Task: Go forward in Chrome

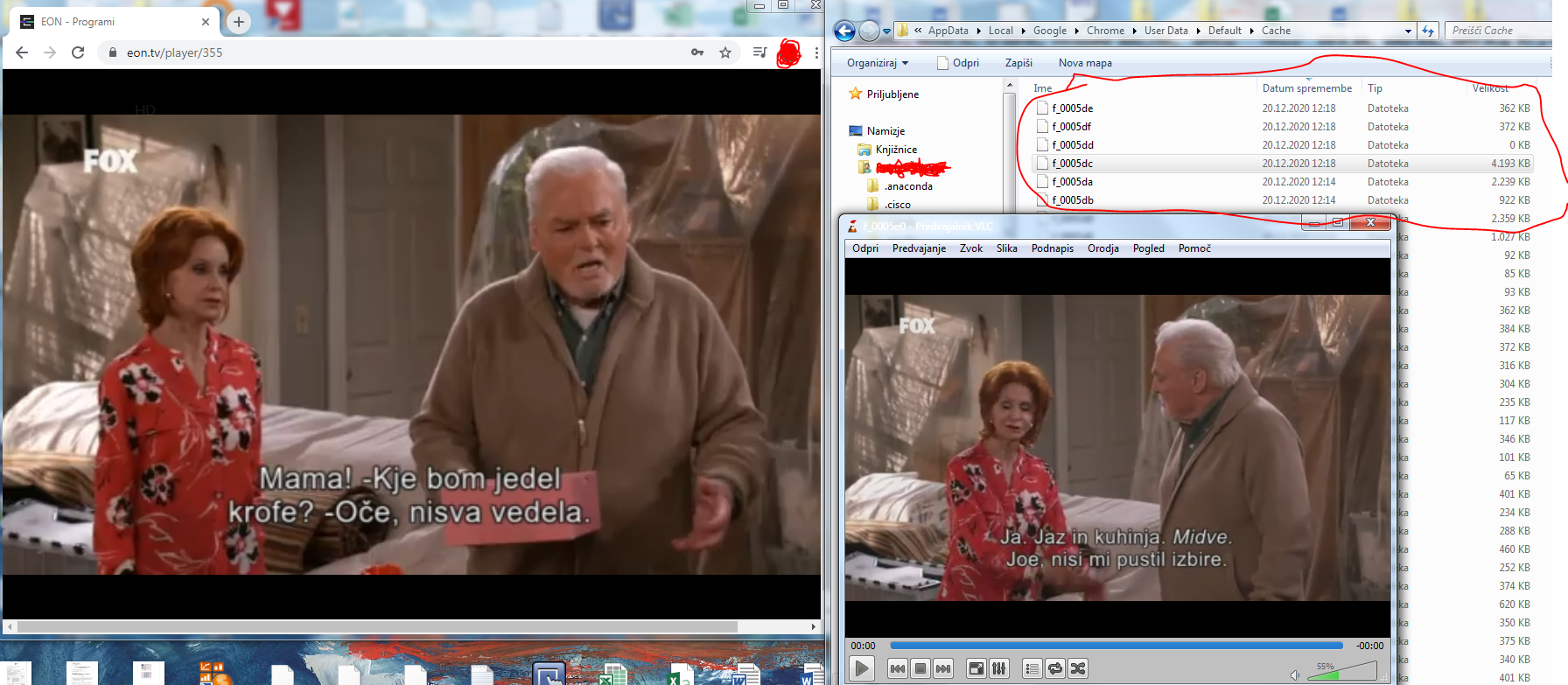Action: coord(50,52)
